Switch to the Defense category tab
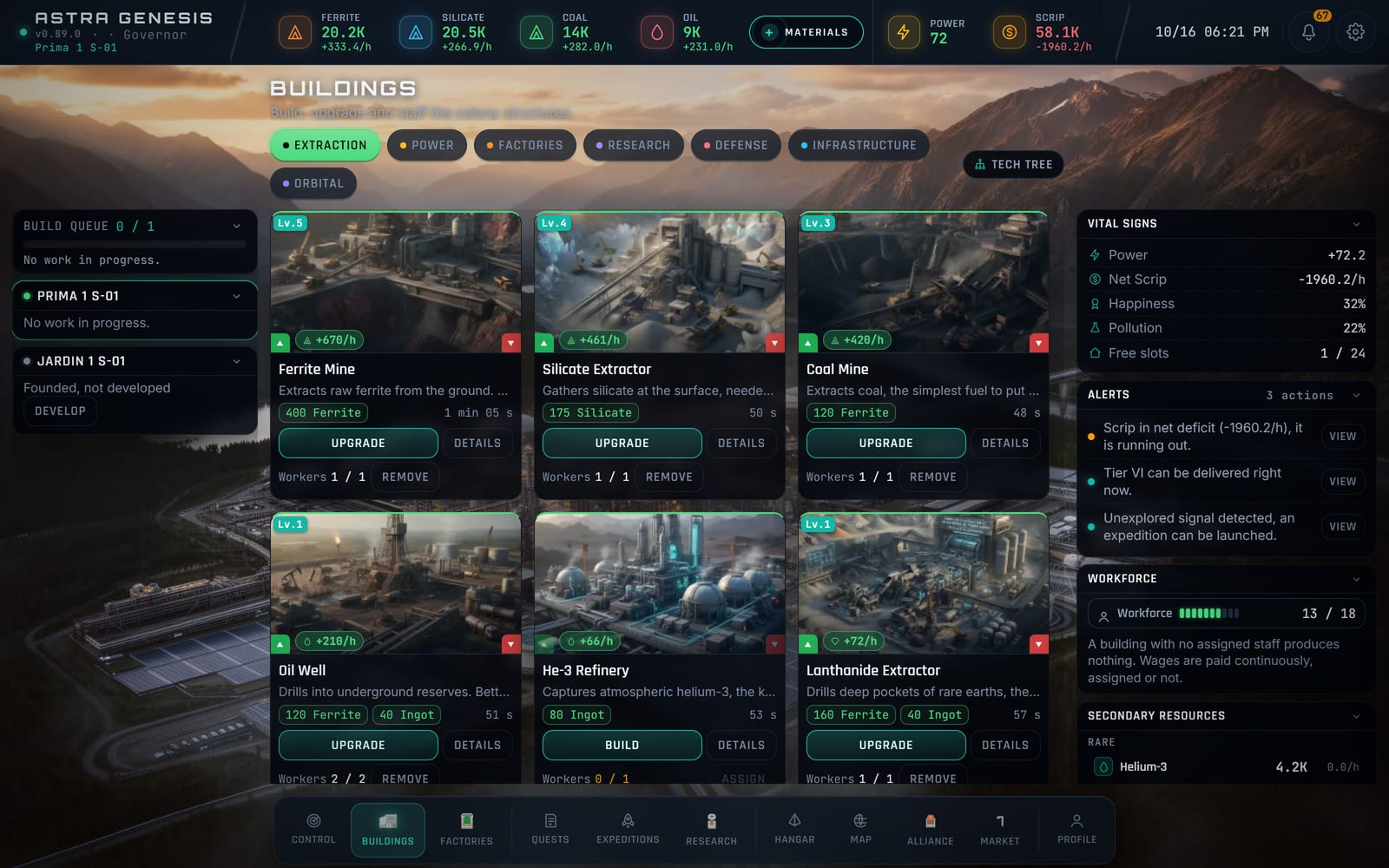 click(x=735, y=145)
